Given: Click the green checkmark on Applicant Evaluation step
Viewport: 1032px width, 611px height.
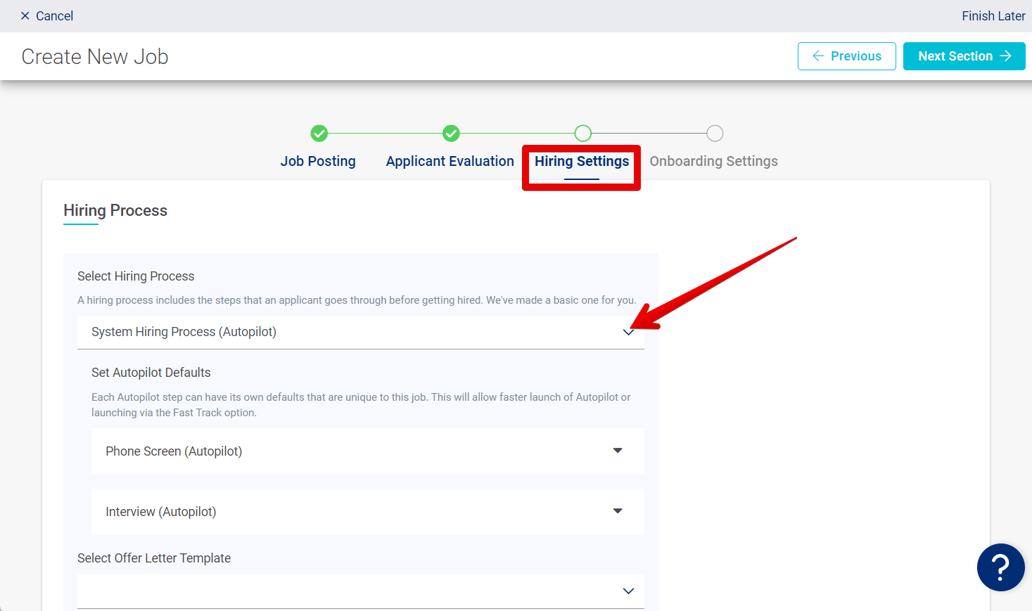Looking at the screenshot, I should pyautogui.click(x=450, y=132).
